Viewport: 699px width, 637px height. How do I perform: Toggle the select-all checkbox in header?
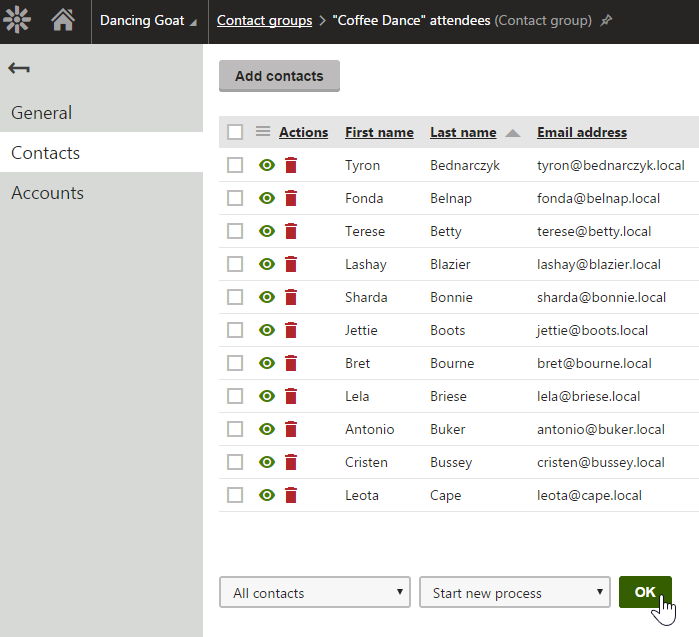[235, 132]
